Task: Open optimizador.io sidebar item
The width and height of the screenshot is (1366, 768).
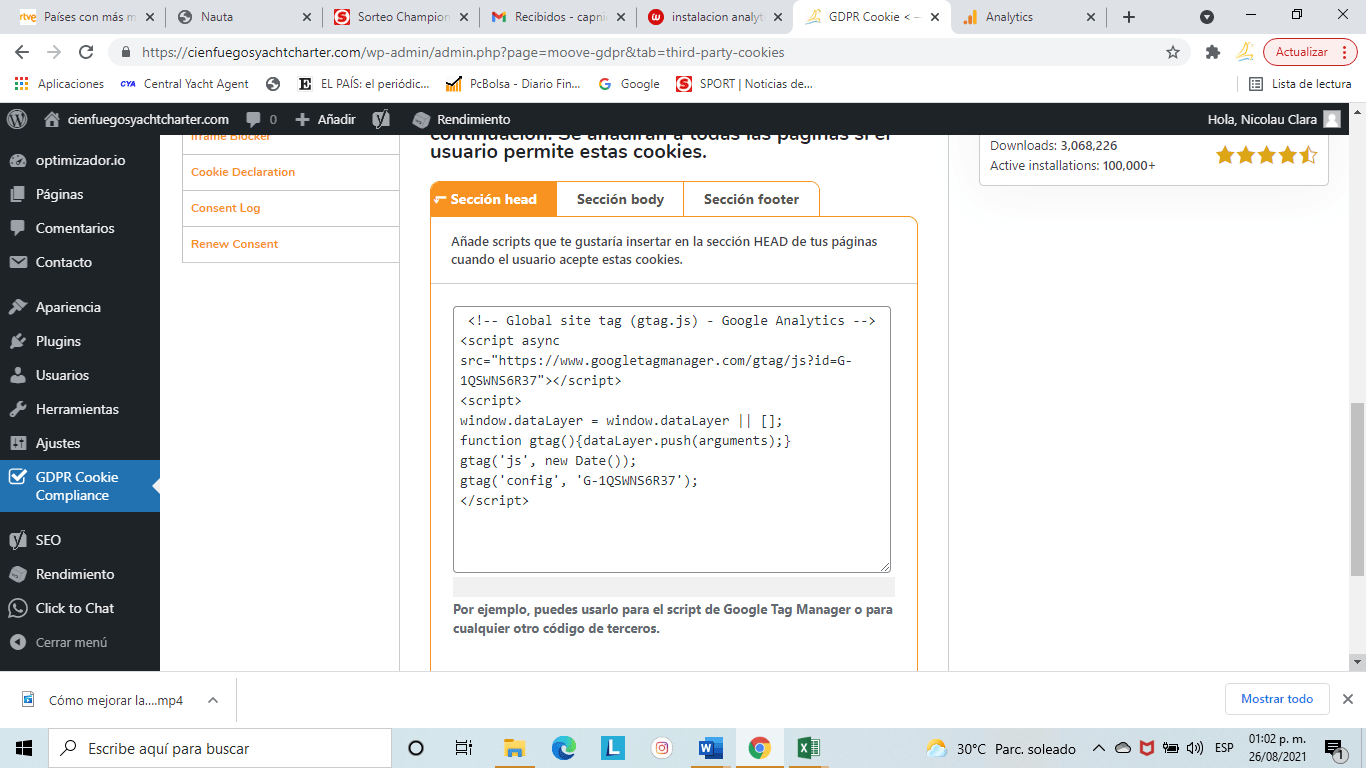Action: coord(80,160)
